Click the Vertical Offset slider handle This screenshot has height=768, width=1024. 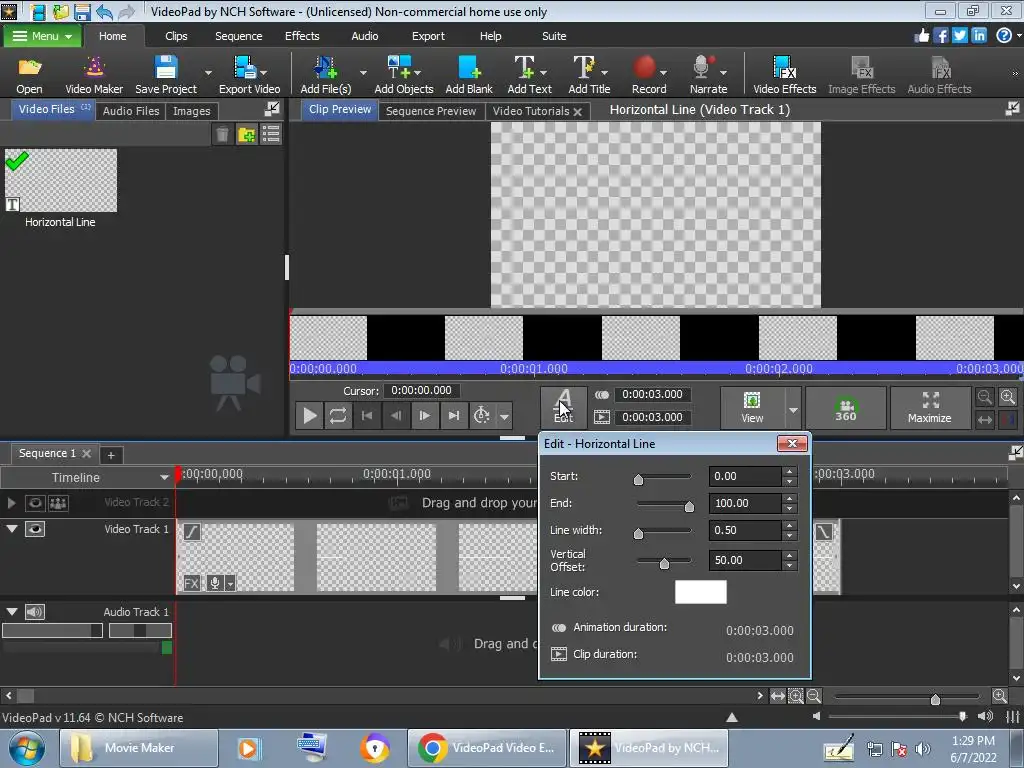(664, 563)
